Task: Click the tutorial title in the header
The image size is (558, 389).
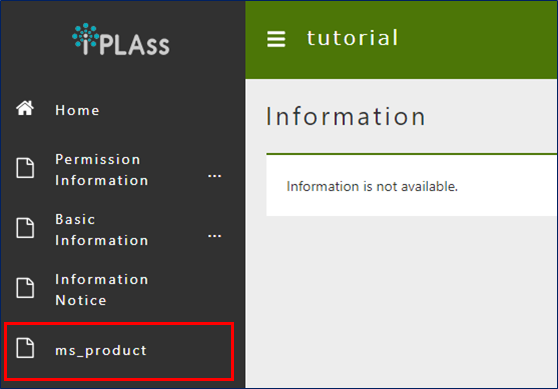Action: click(x=352, y=38)
